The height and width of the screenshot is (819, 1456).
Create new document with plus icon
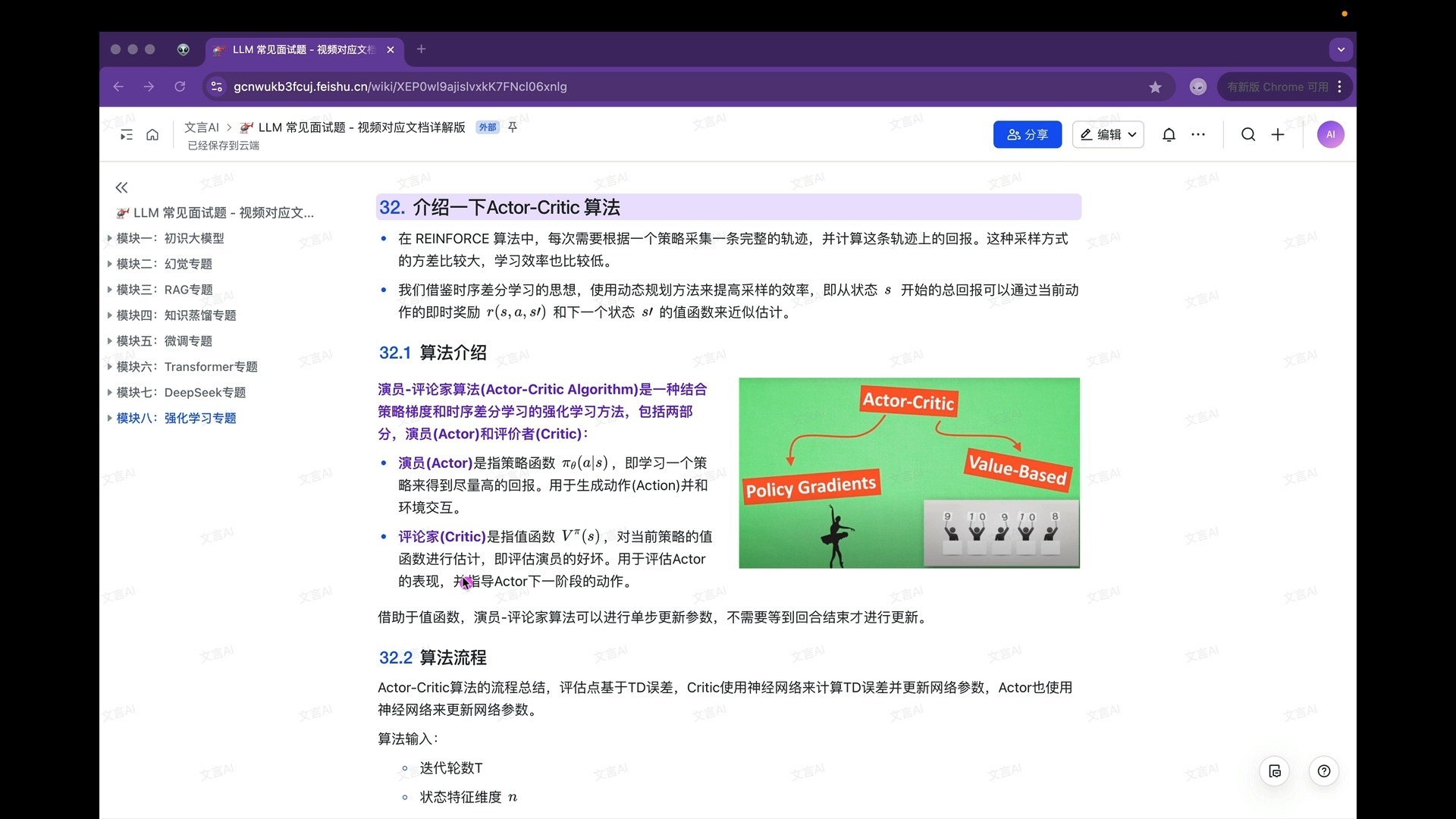(1278, 135)
